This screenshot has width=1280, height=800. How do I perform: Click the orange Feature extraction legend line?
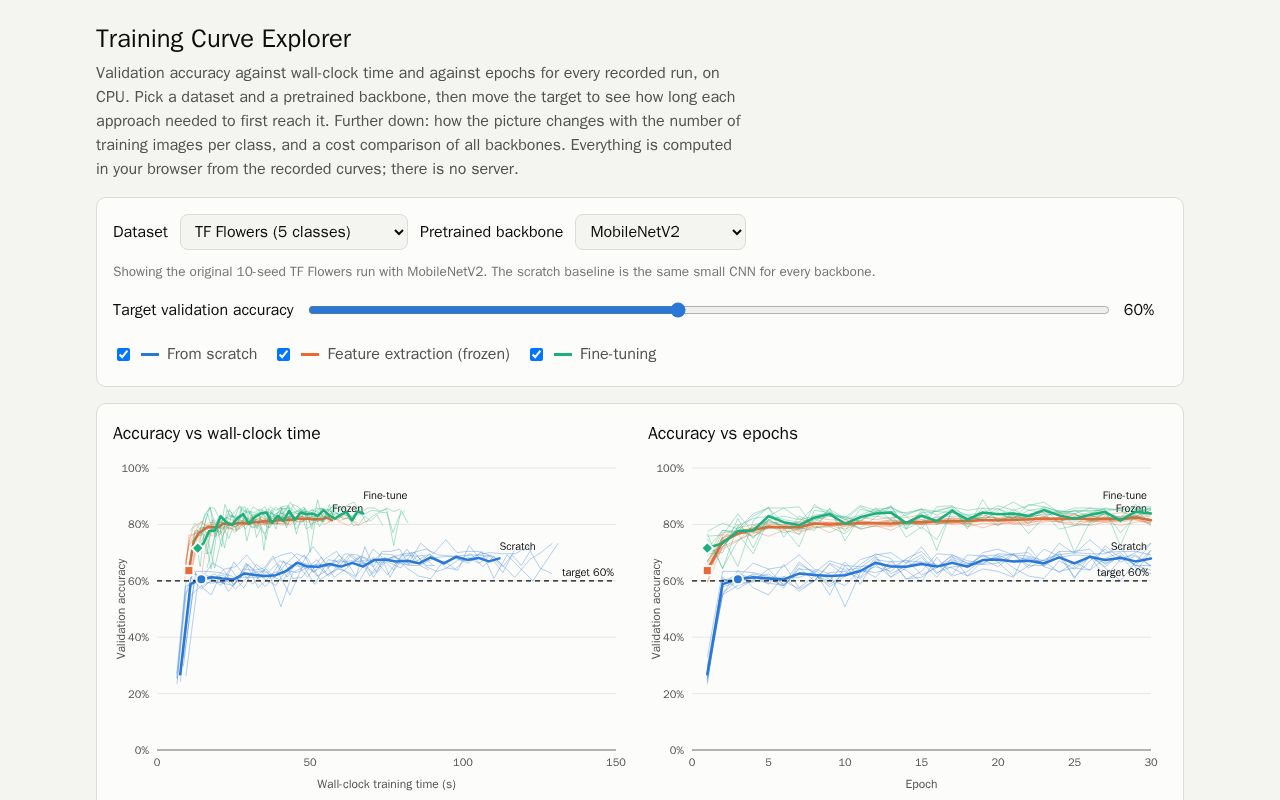coord(310,354)
